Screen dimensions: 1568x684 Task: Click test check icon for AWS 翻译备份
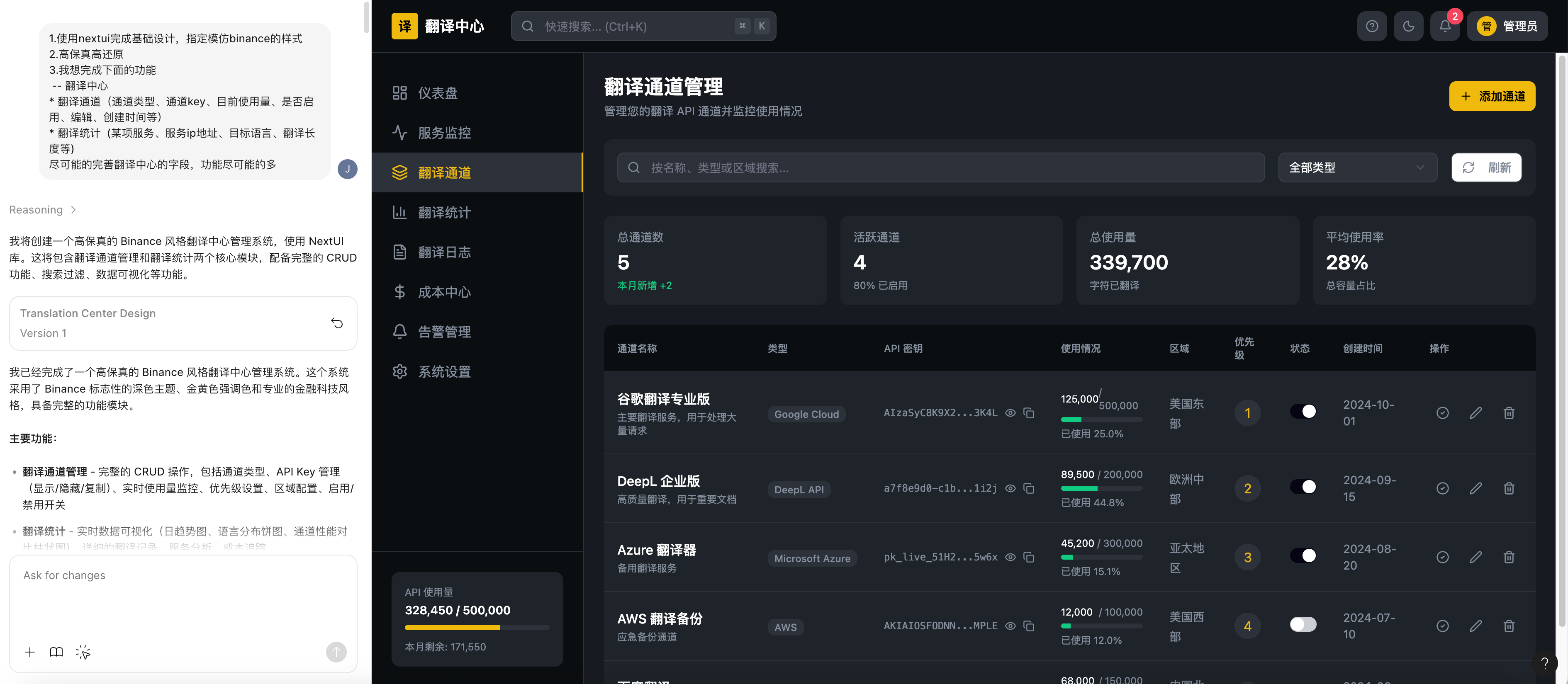(x=1442, y=626)
